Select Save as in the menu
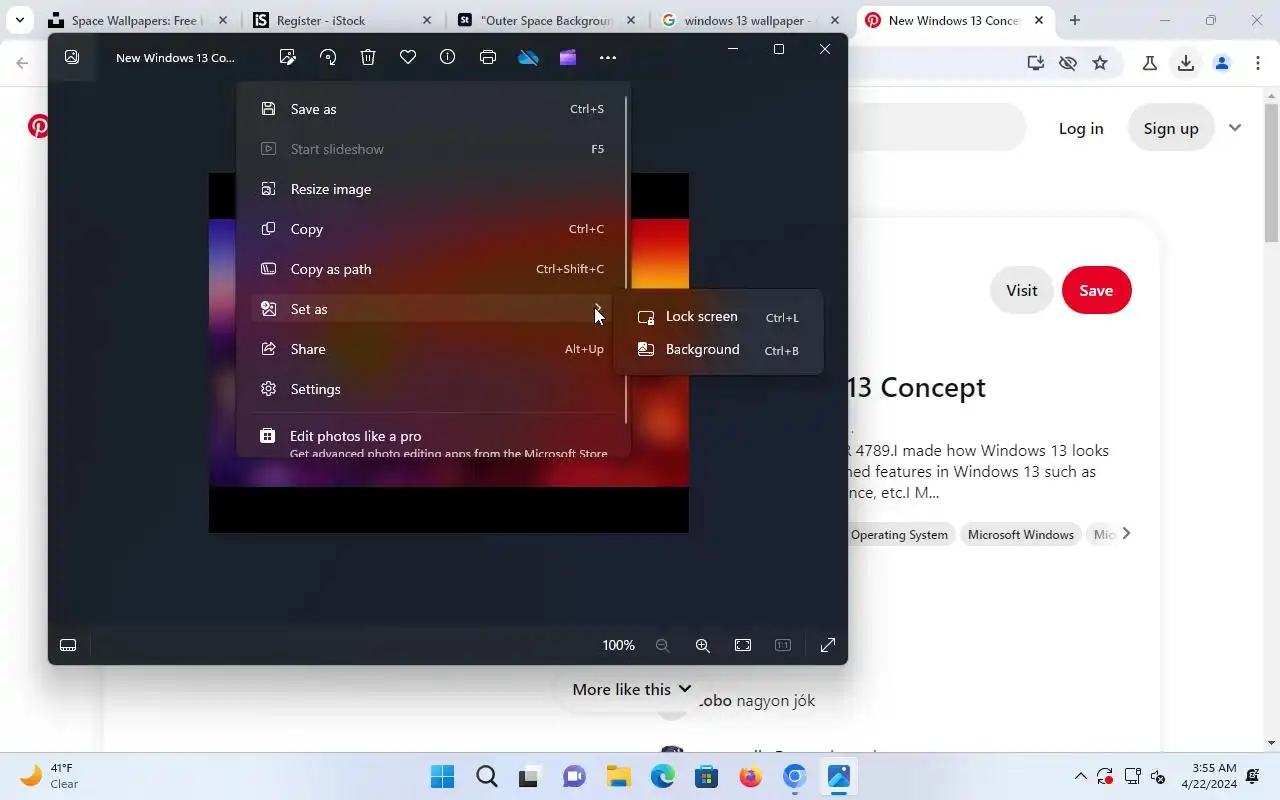The width and height of the screenshot is (1280, 800). pos(432,109)
